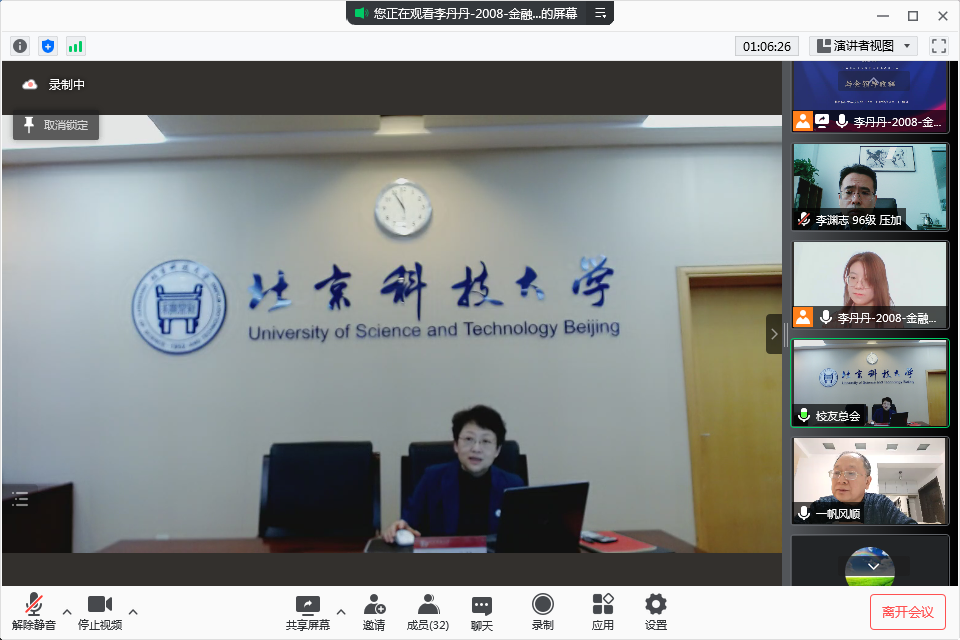
Task: Open meeting settings 设置
Action: tap(656, 612)
